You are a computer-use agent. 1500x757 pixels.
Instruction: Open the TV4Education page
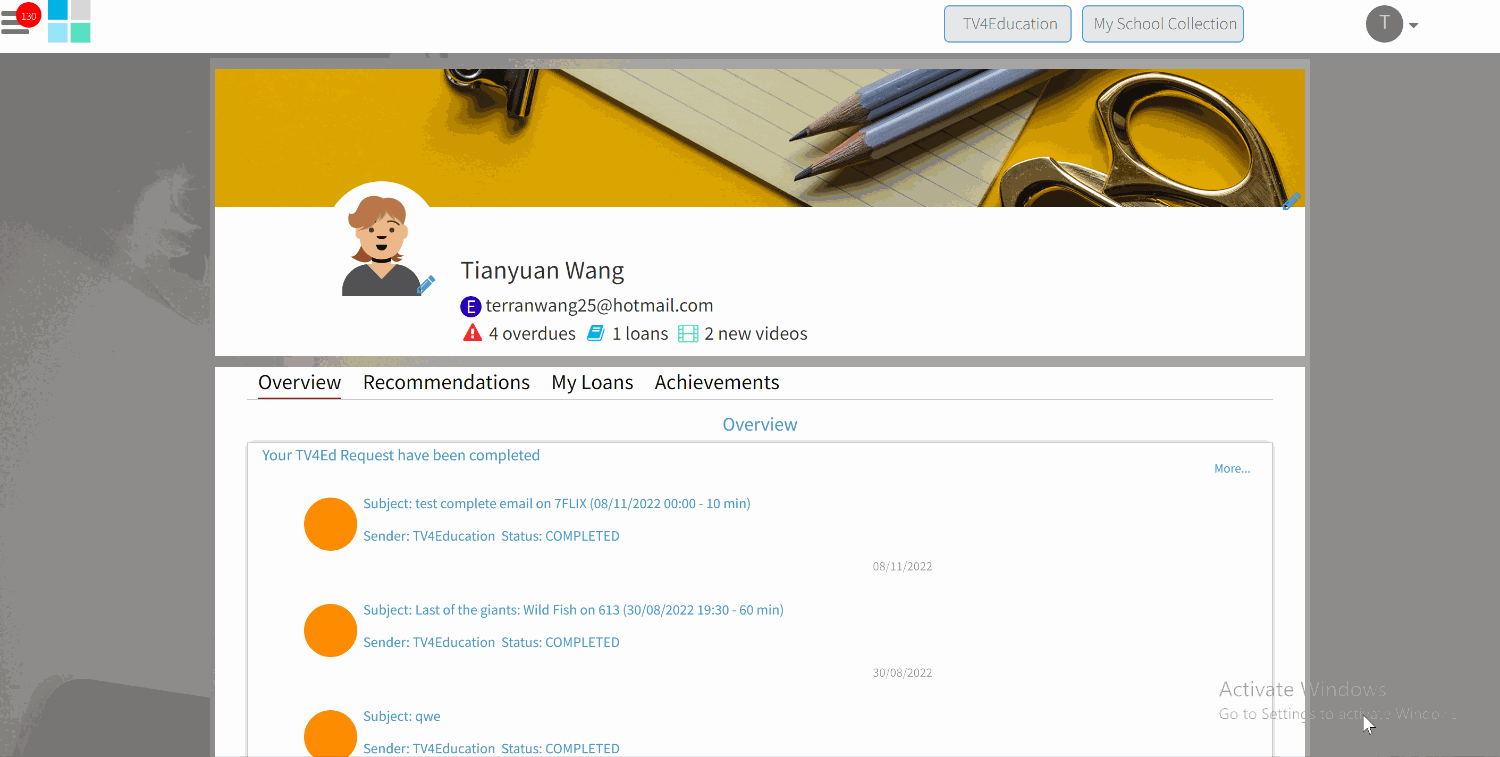[x=1008, y=24]
